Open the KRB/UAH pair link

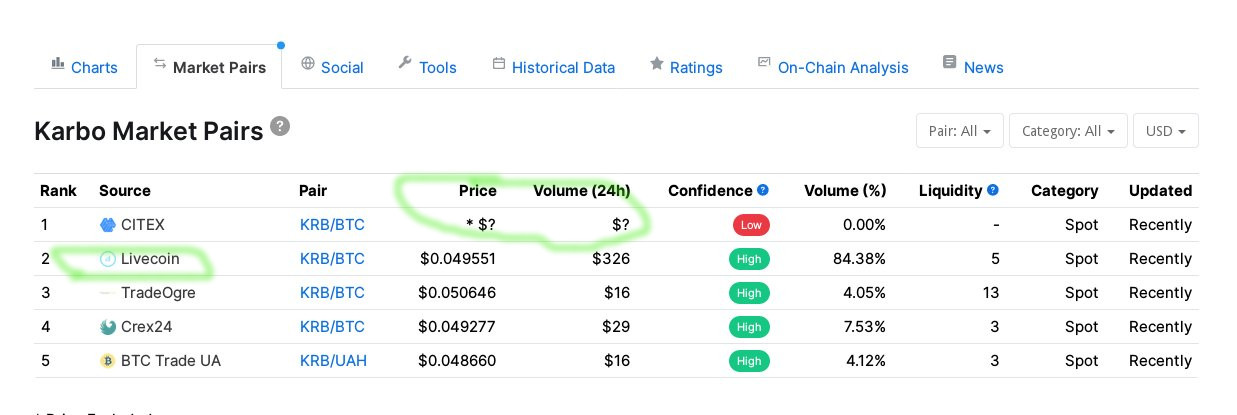pyautogui.click(x=333, y=361)
